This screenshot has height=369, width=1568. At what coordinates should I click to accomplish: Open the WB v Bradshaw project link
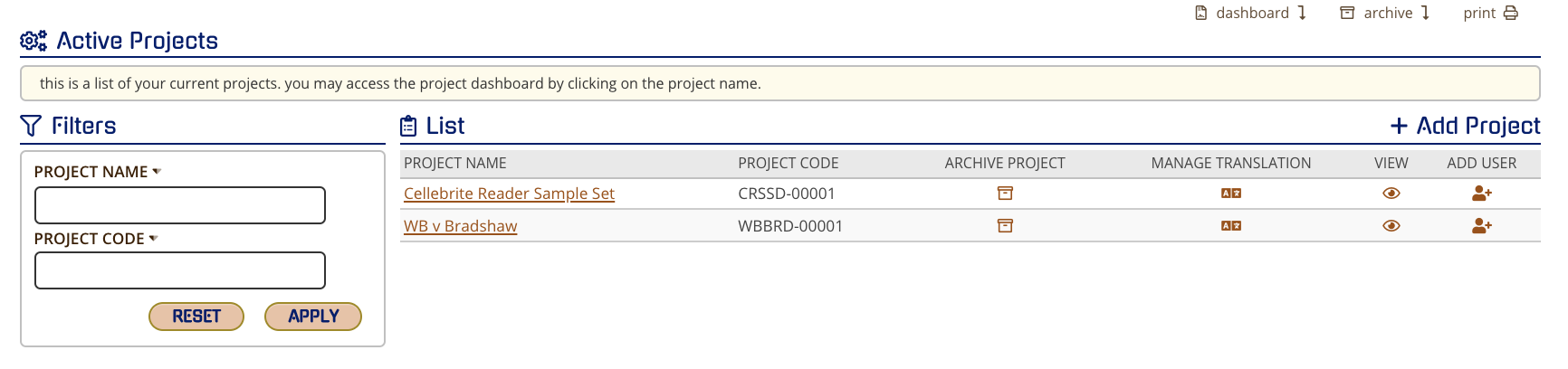(460, 226)
